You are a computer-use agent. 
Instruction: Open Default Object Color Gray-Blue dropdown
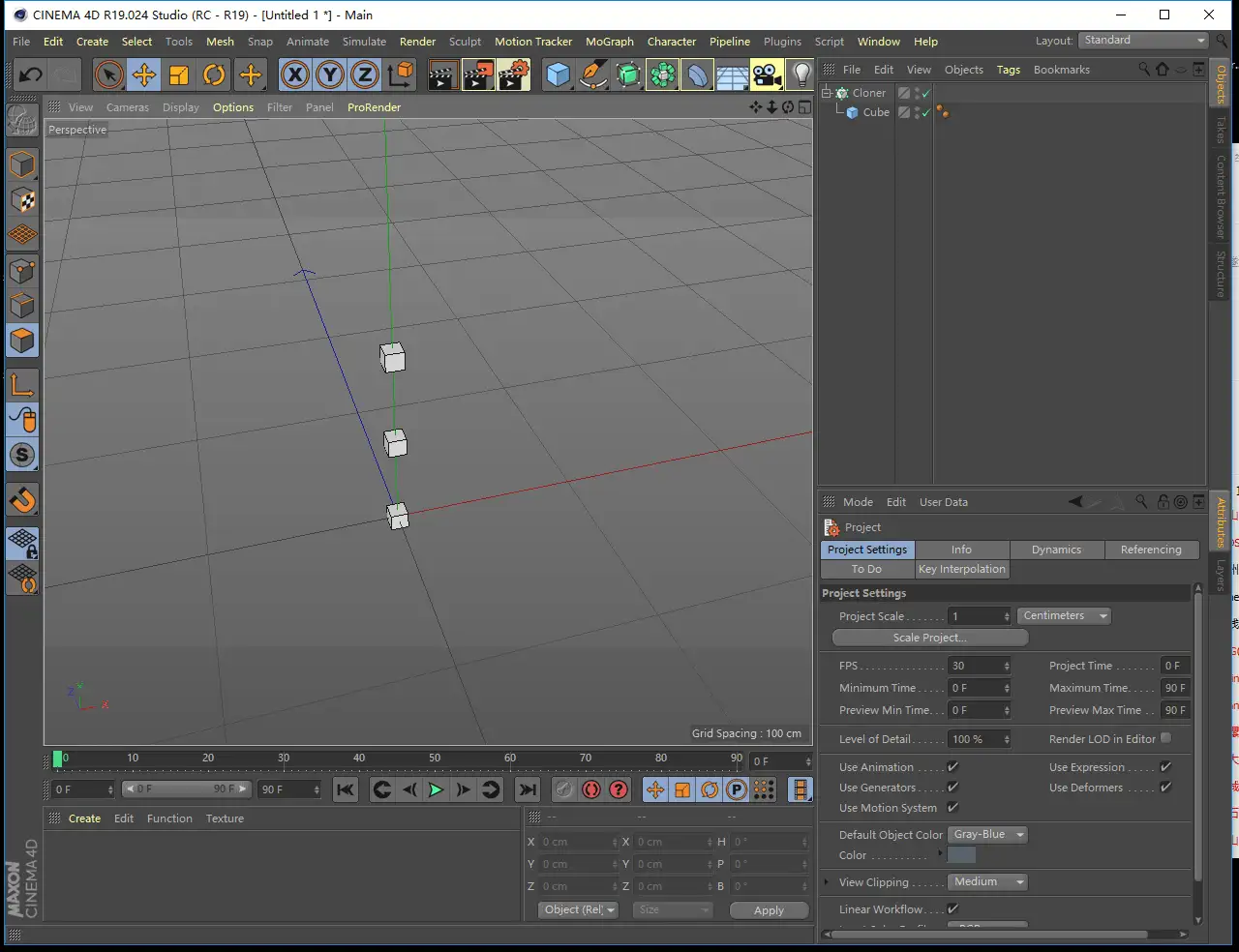[987, 834]
